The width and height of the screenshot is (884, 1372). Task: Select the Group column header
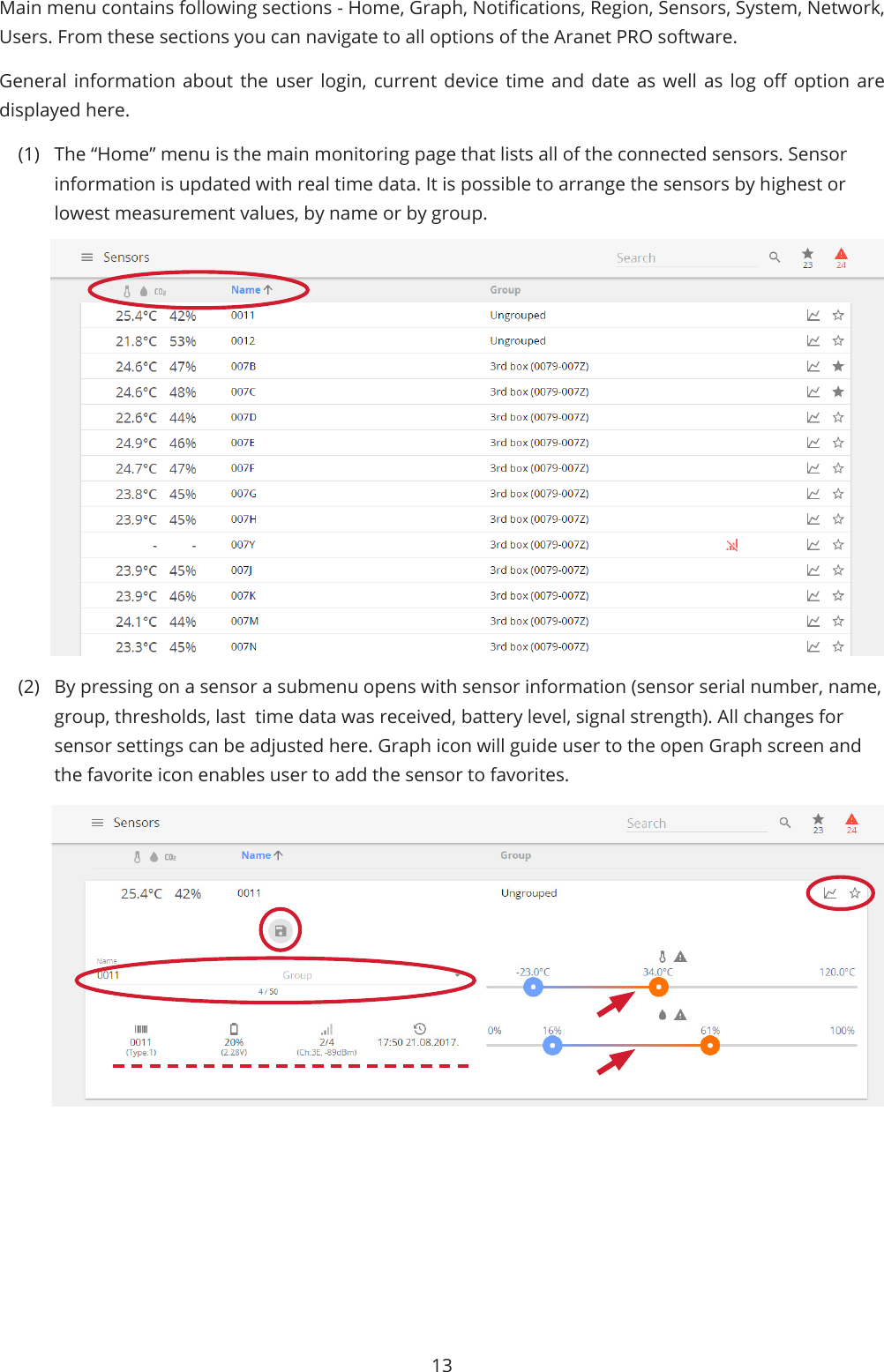[506, 289]
